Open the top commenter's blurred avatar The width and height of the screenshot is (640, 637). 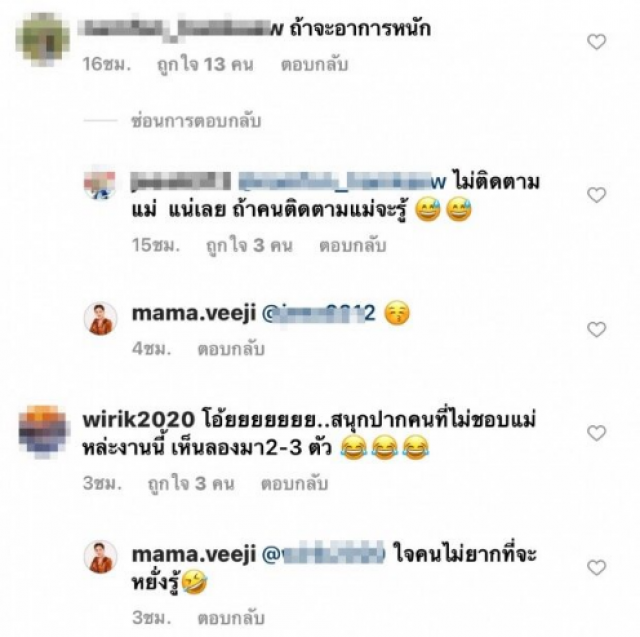coord(42,40)
